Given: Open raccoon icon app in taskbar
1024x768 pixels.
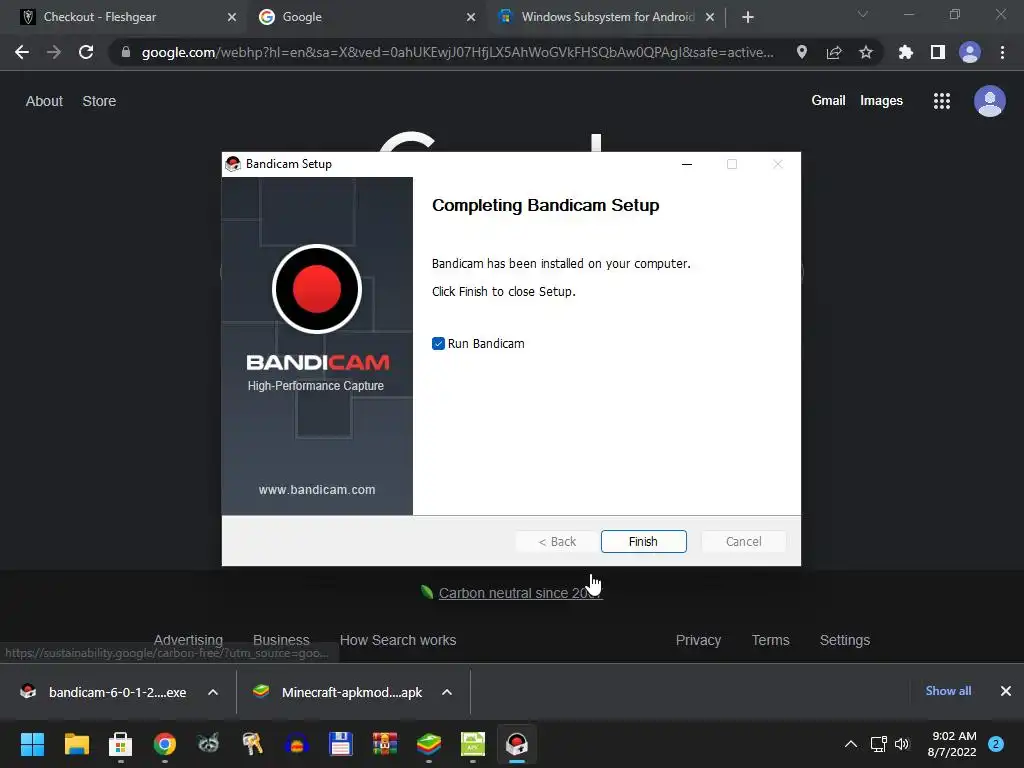Looking at the screenshot, I should tap(208, 744).
